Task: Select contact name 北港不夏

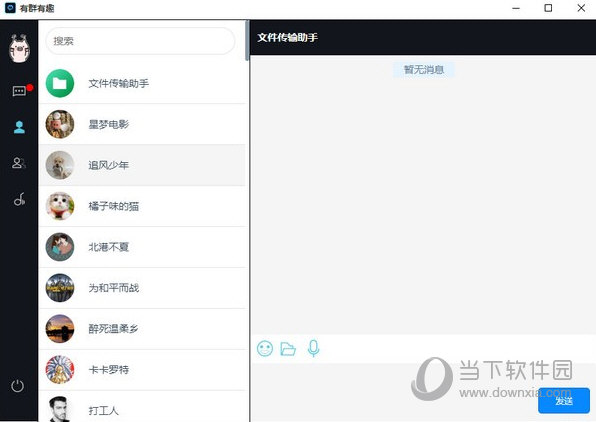Action: pyautogui.click(x=109, y=247)
